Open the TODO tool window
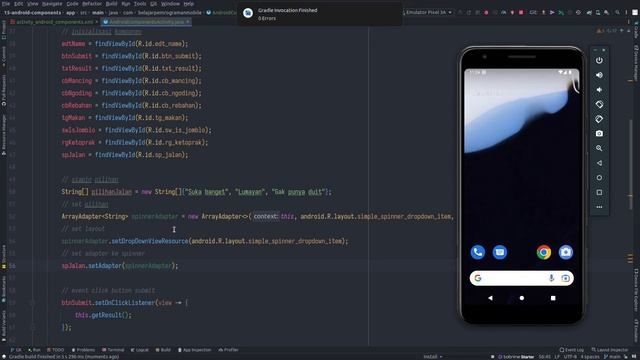This screenshot has height=360, width=640. pyautogui.click(x=56, y=350)
